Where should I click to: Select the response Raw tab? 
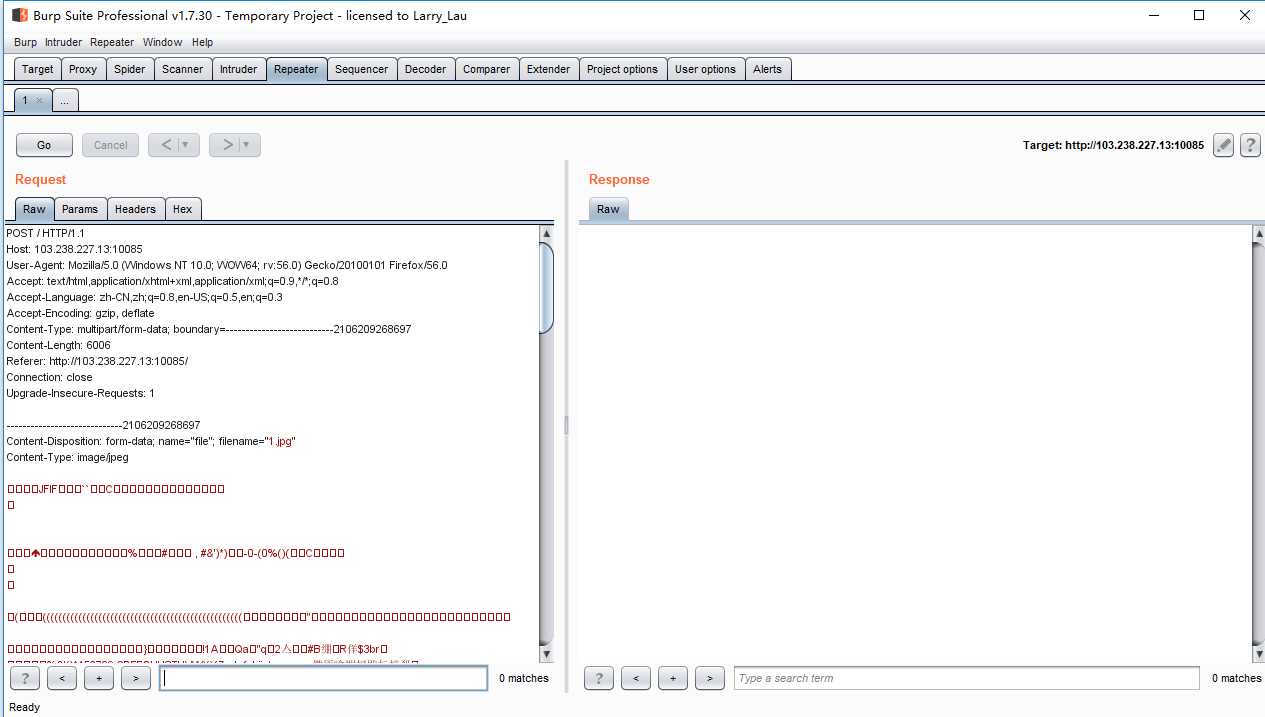coord(608,209)
